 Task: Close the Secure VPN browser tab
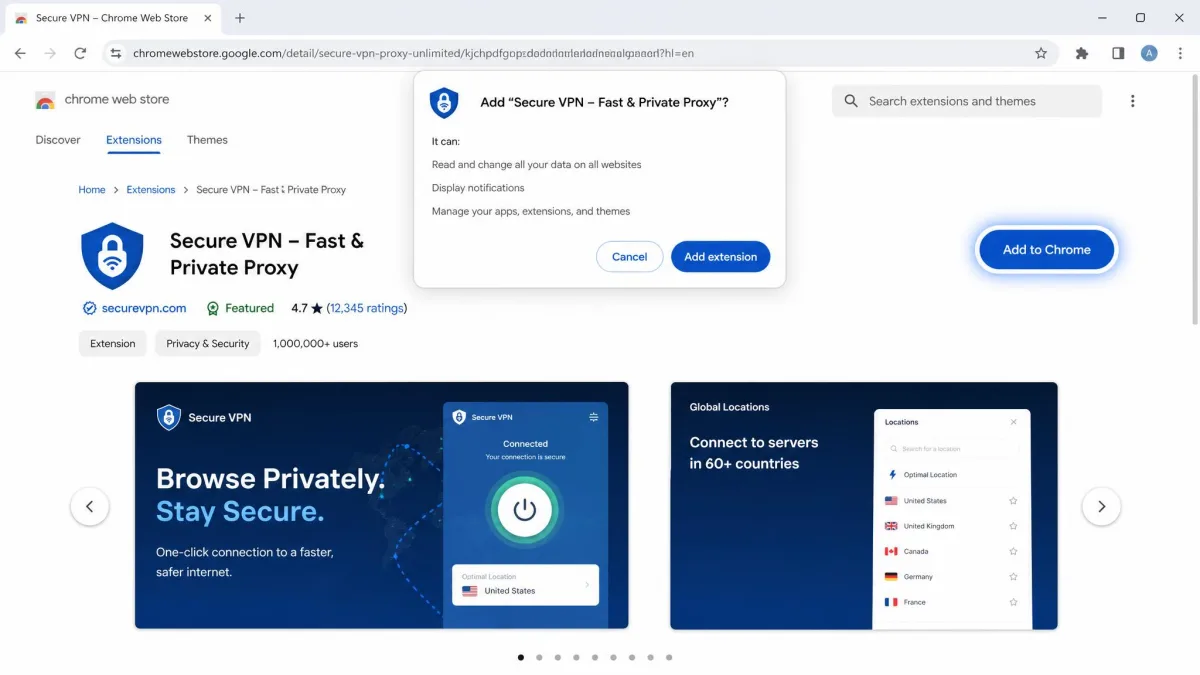(x=209, y=18)
